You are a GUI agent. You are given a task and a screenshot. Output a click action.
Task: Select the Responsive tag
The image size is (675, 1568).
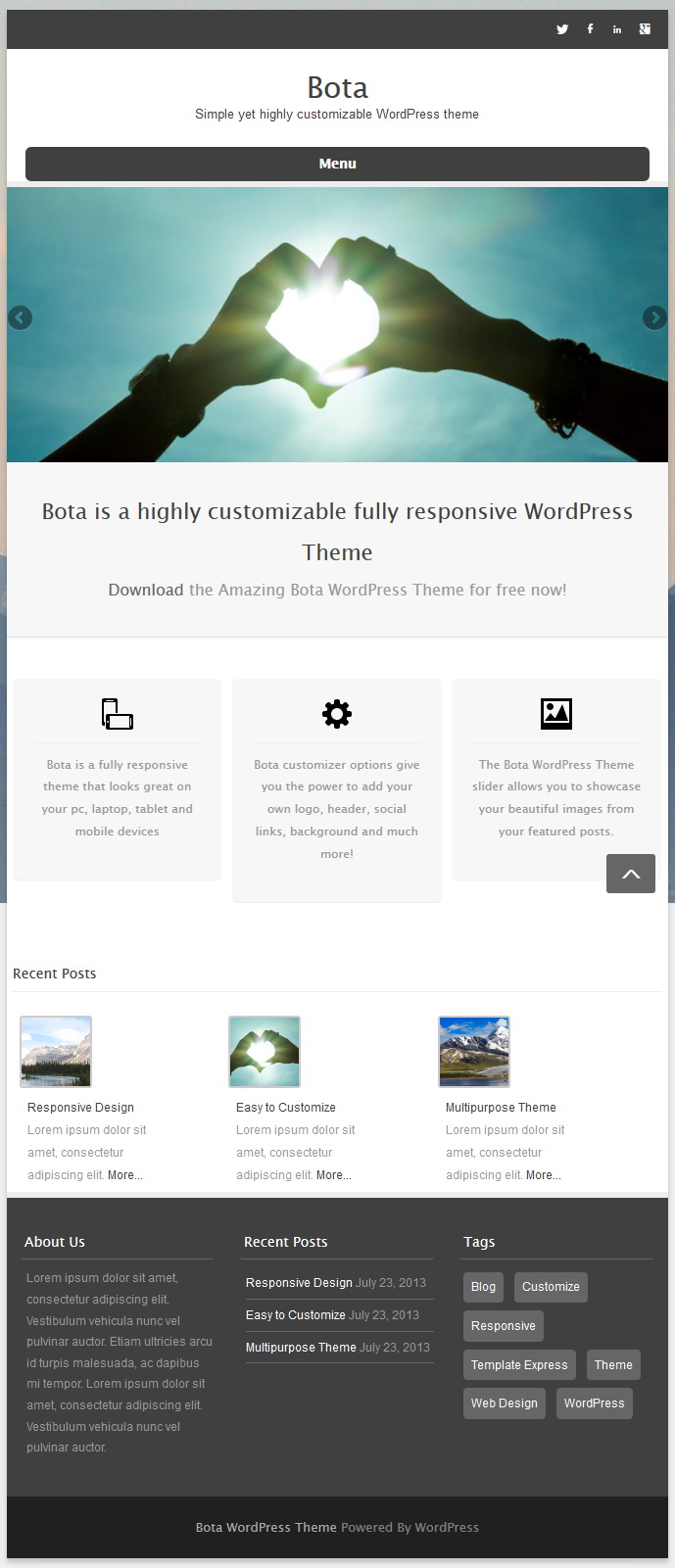(504, 1326)
